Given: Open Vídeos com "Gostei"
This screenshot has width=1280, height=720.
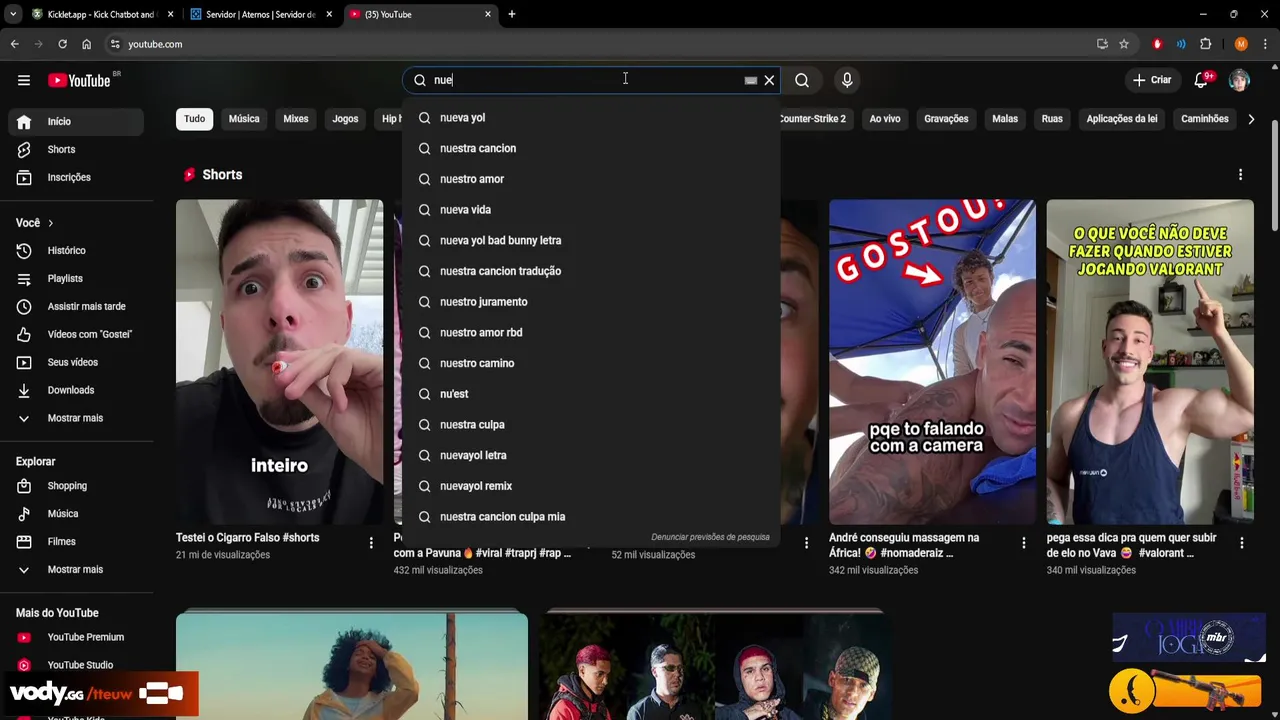Looking at the screenshot, I should coord(76,334).
